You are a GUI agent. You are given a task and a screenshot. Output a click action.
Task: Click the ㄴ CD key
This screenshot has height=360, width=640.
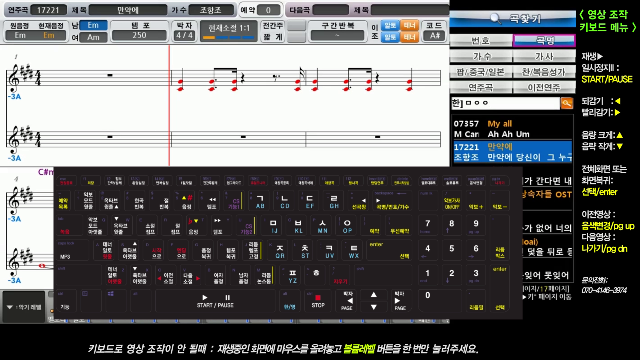(x=285, y=201)
